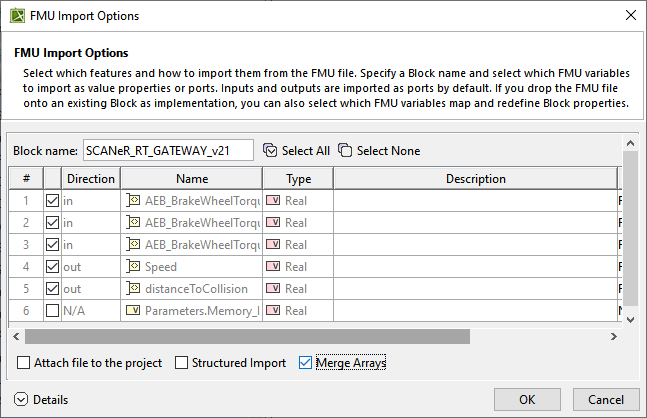Enable Attach file to the project

(25, 363)
